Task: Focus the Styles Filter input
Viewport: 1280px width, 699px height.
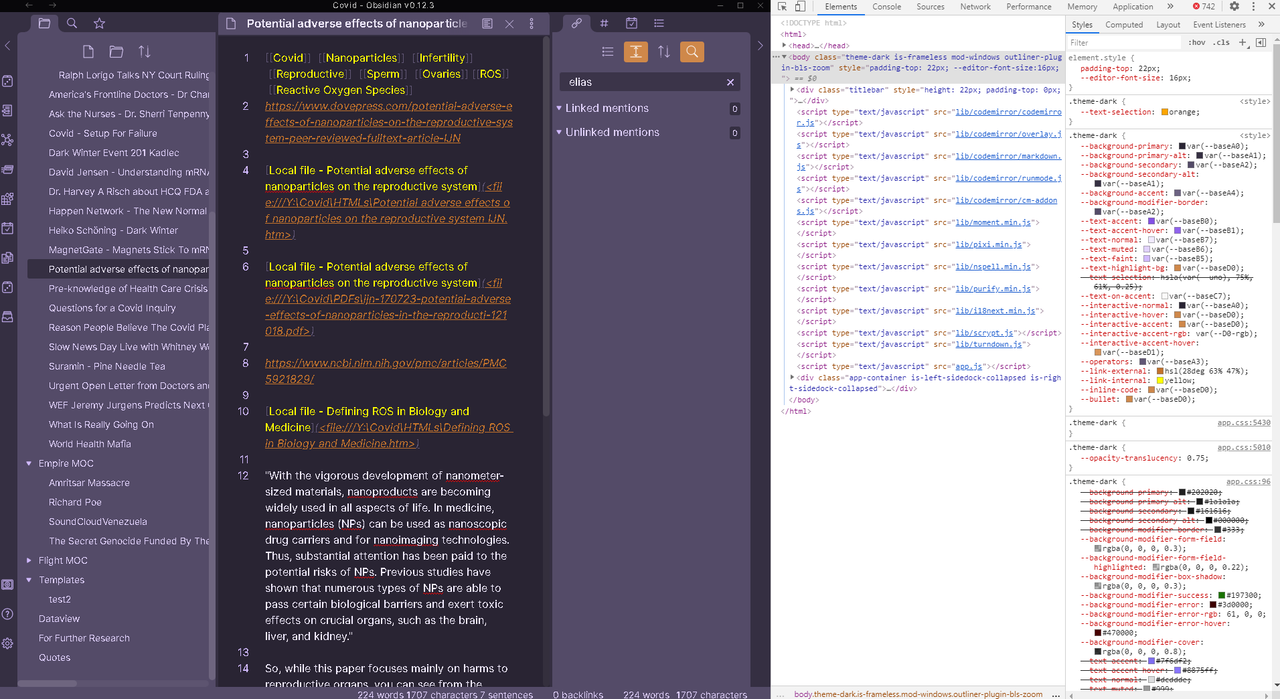Action: [x=1125, y=42]
